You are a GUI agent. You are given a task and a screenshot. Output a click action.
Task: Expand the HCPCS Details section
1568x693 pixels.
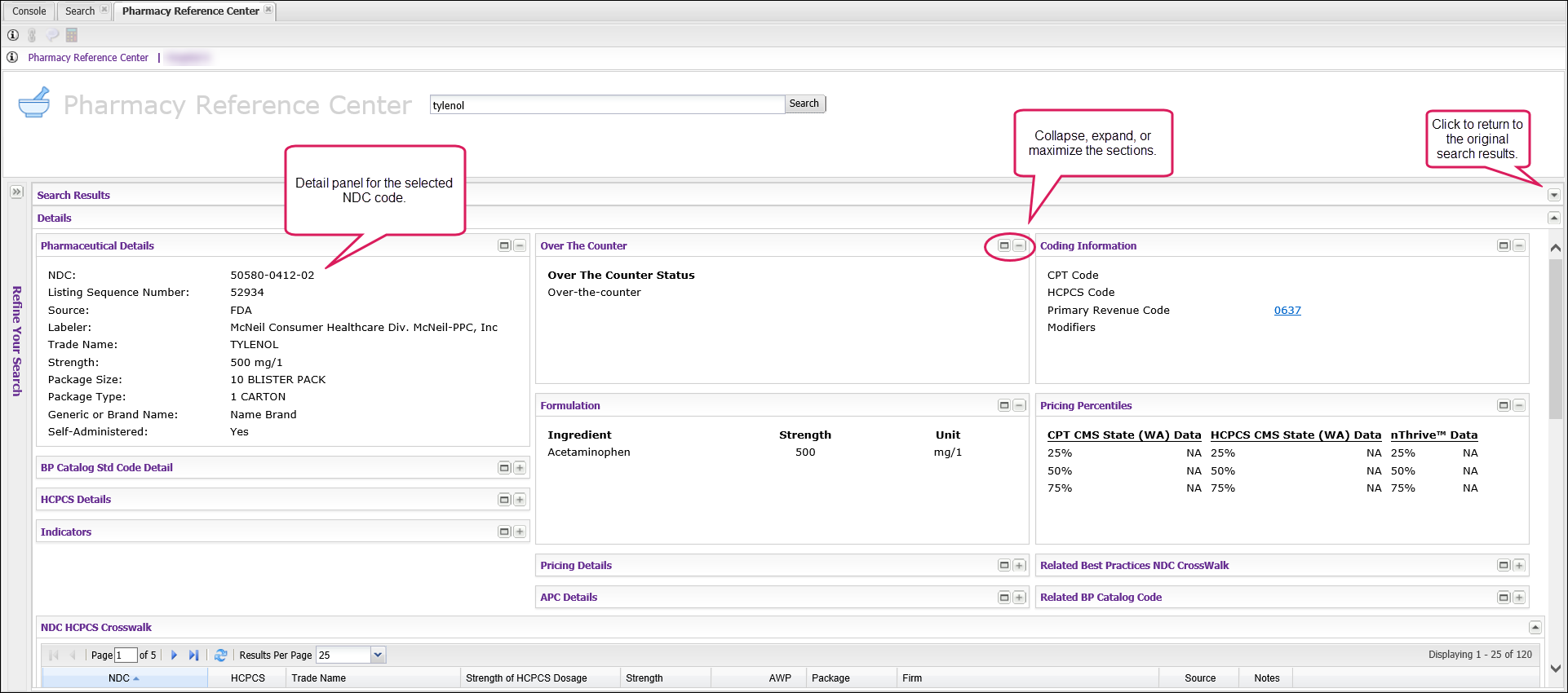tap(520, 500)
